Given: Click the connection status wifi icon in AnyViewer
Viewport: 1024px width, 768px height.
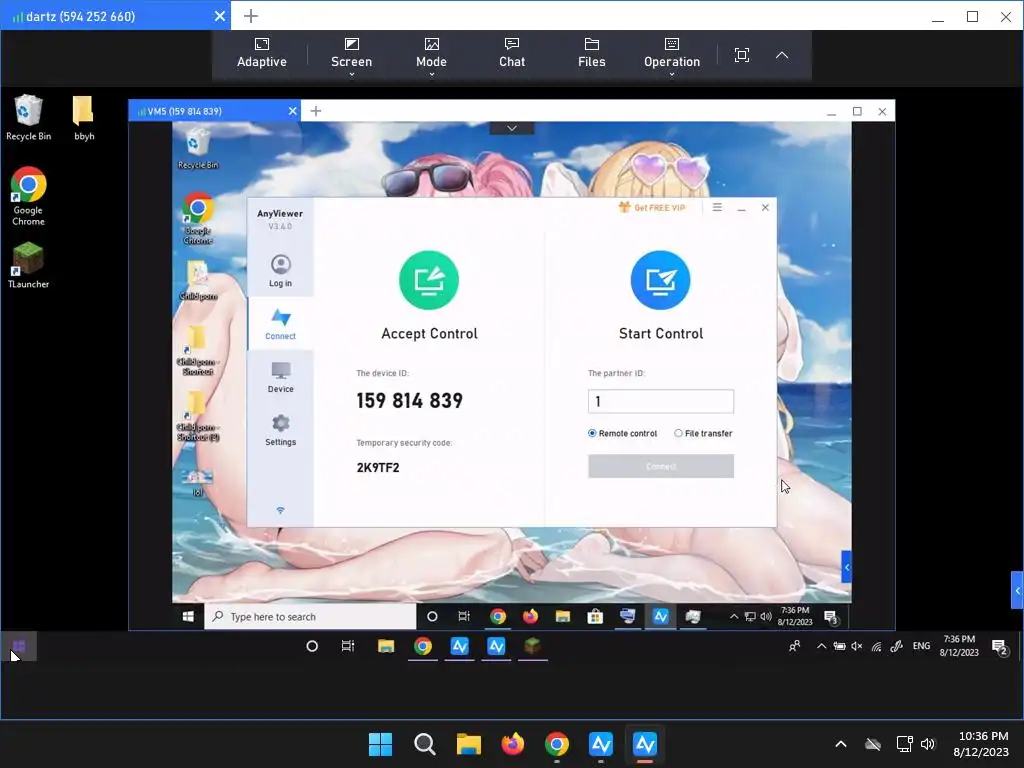Looking at the screenshot, I should click(x=280, y=510).
